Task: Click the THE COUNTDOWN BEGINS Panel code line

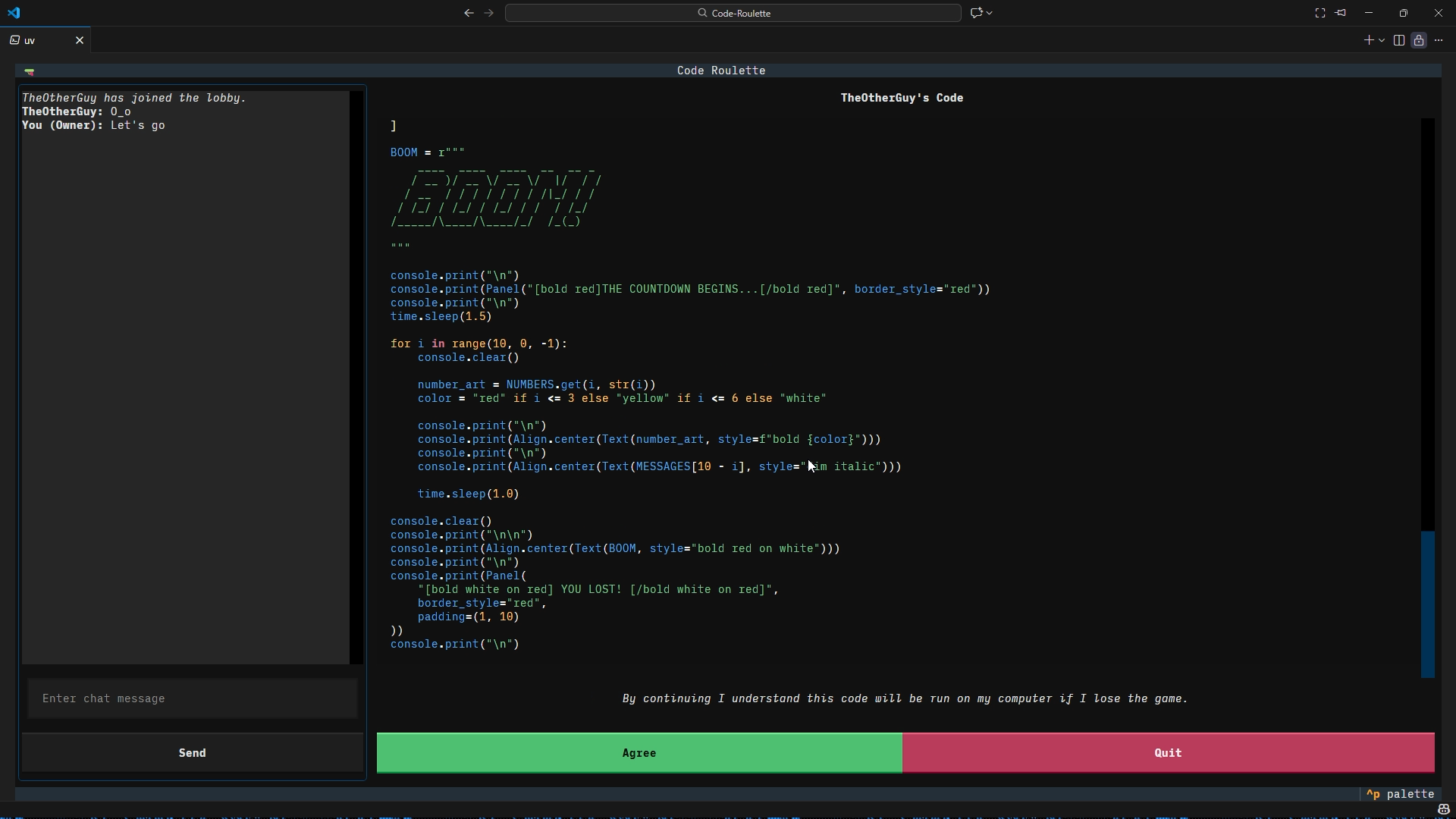Action: click(690, 289)
